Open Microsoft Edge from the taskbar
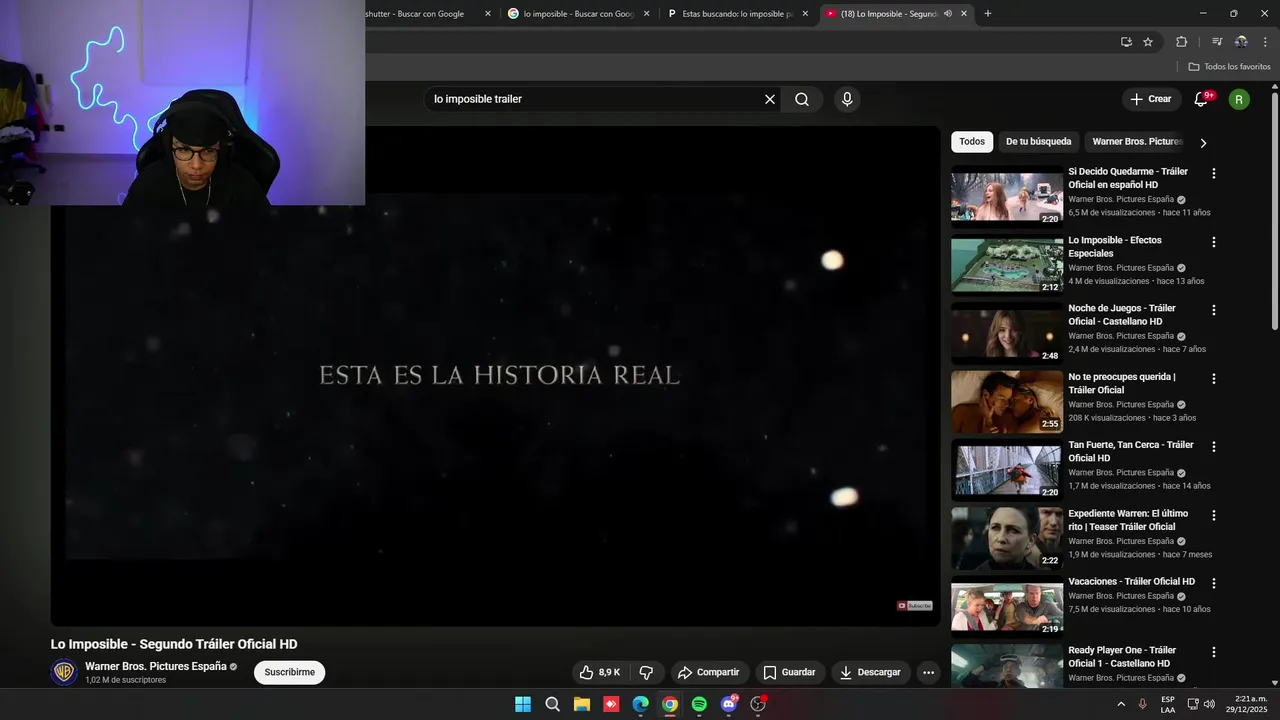This screenshot has width=1280, height=720. (x=641, y=704)
